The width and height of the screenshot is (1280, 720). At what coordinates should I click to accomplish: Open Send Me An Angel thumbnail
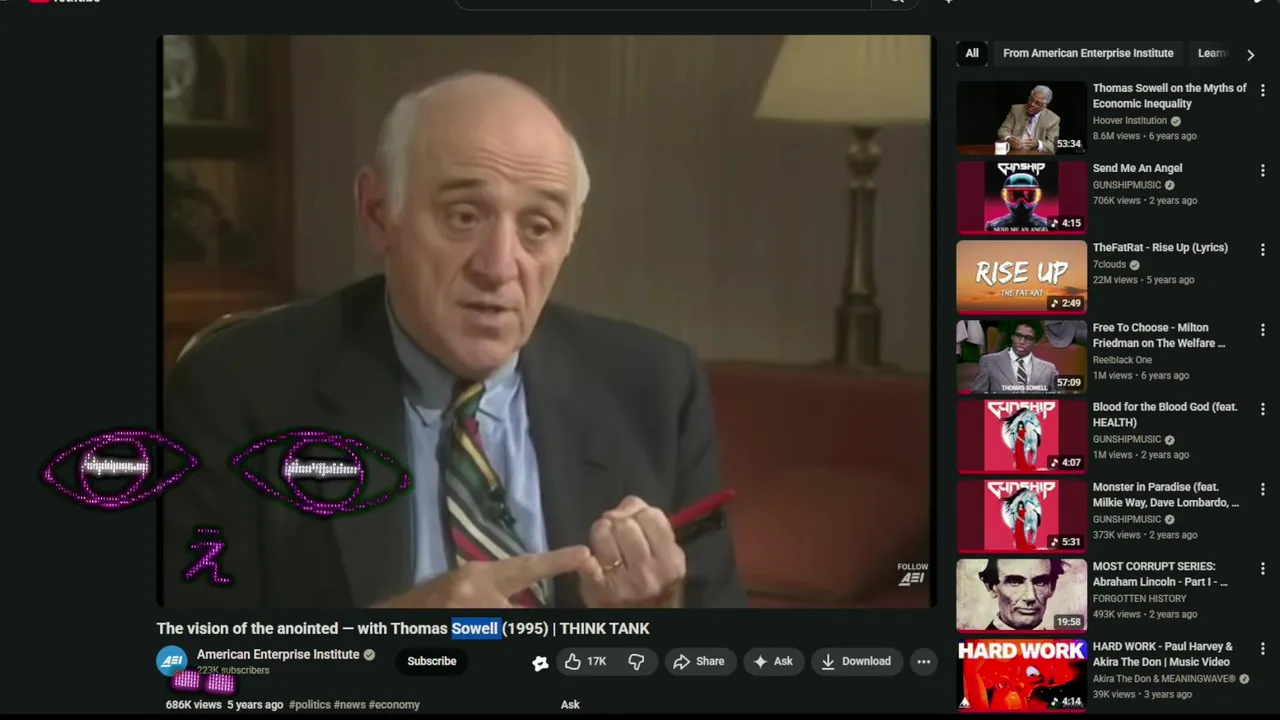pos(1021,197)
